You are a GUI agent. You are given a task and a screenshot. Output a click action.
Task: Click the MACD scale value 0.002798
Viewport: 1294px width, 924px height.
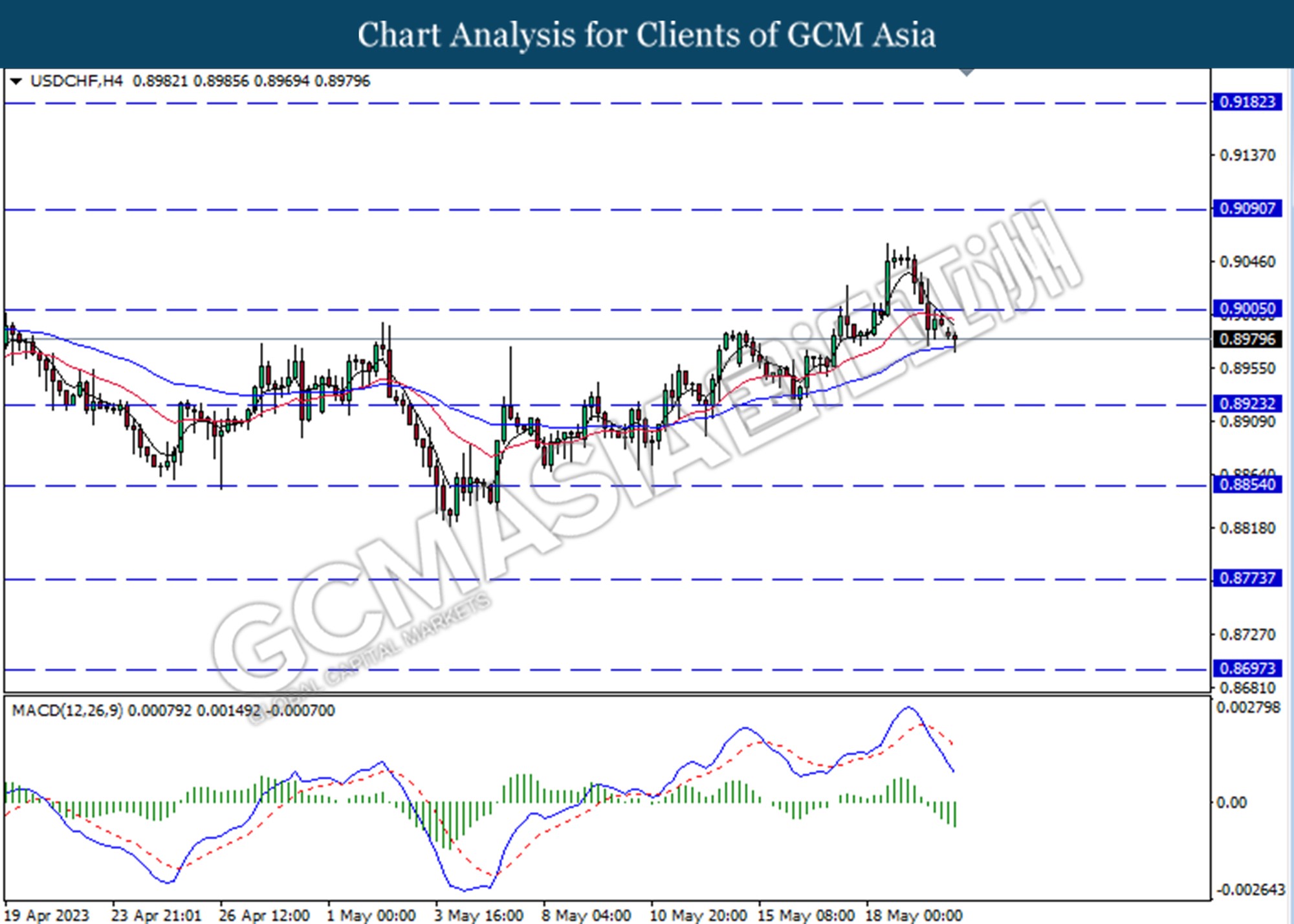click(x=1248, y=708)
